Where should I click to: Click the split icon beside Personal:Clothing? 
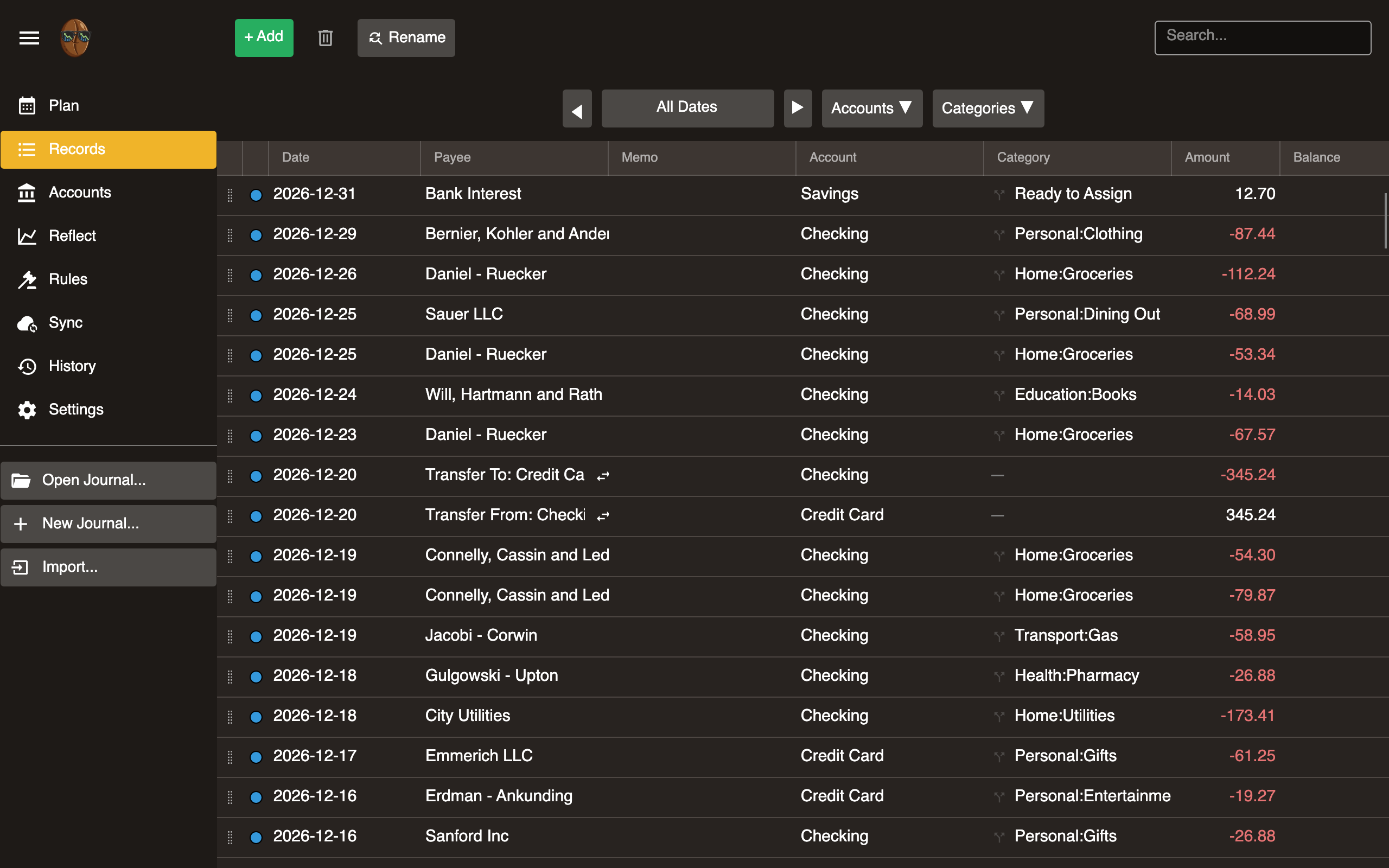(x=999, y=235)
